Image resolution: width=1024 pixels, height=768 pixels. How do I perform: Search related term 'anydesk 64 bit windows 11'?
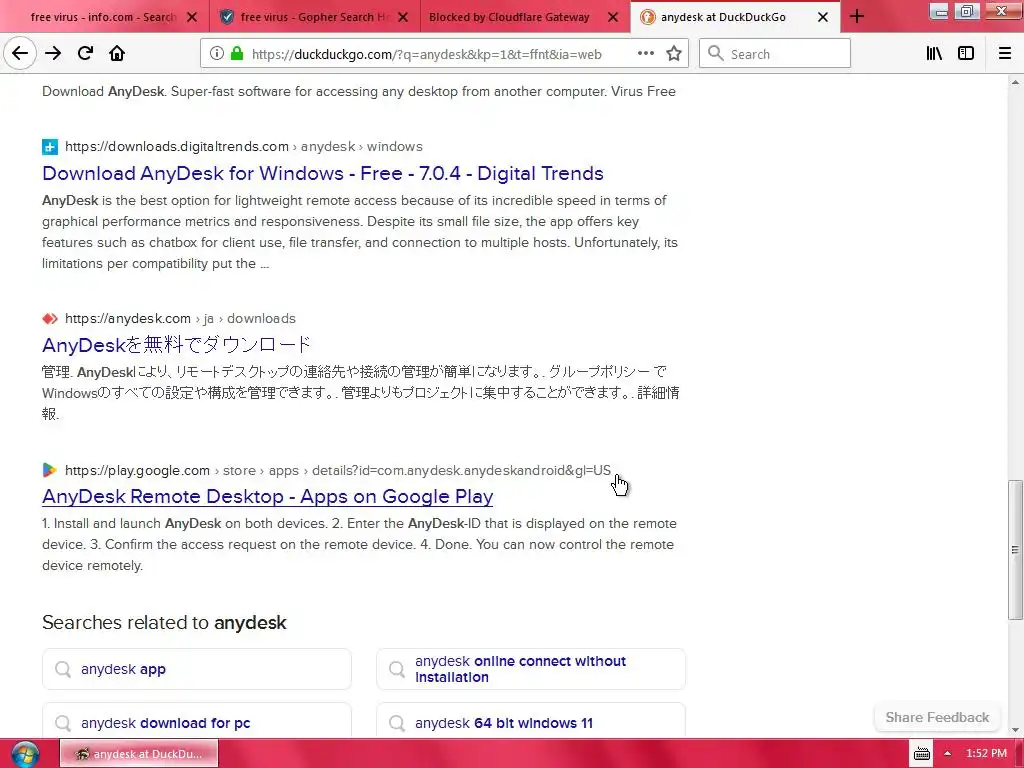531,720
